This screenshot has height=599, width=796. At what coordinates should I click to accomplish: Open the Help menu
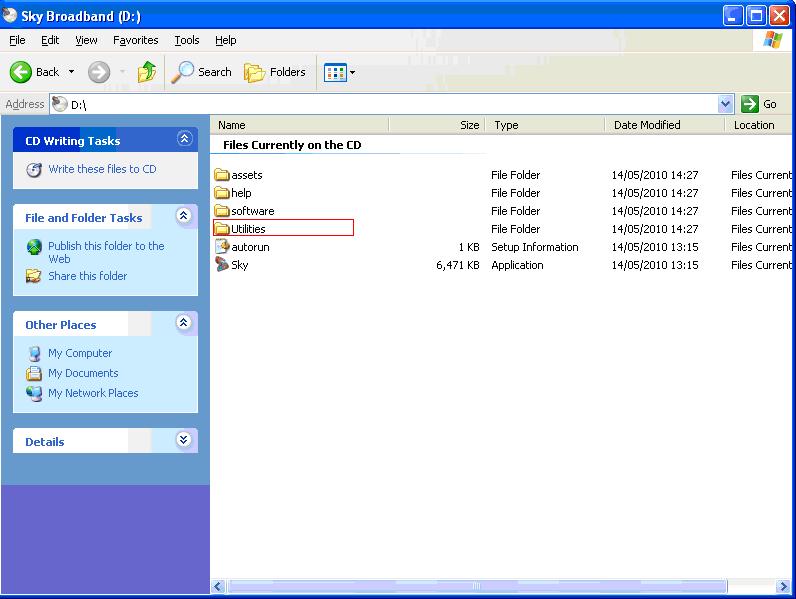click(x=225, y=40)
